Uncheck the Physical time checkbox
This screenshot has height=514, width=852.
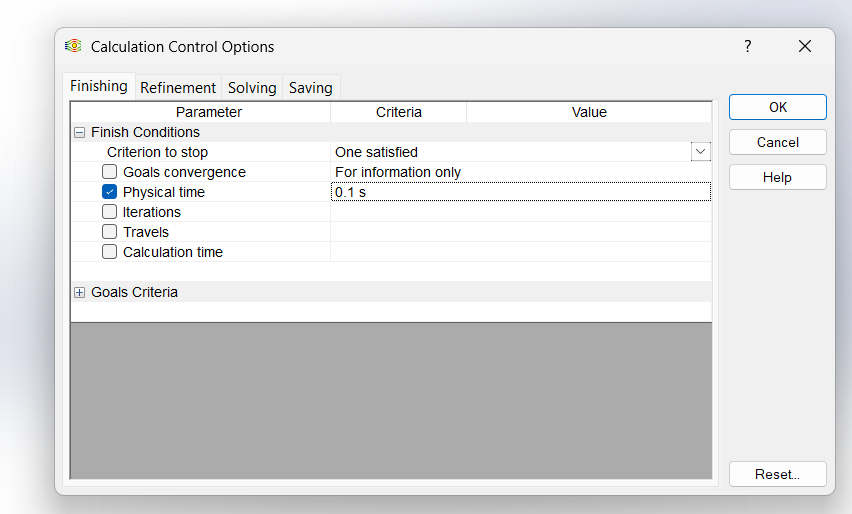click(109, 192)
